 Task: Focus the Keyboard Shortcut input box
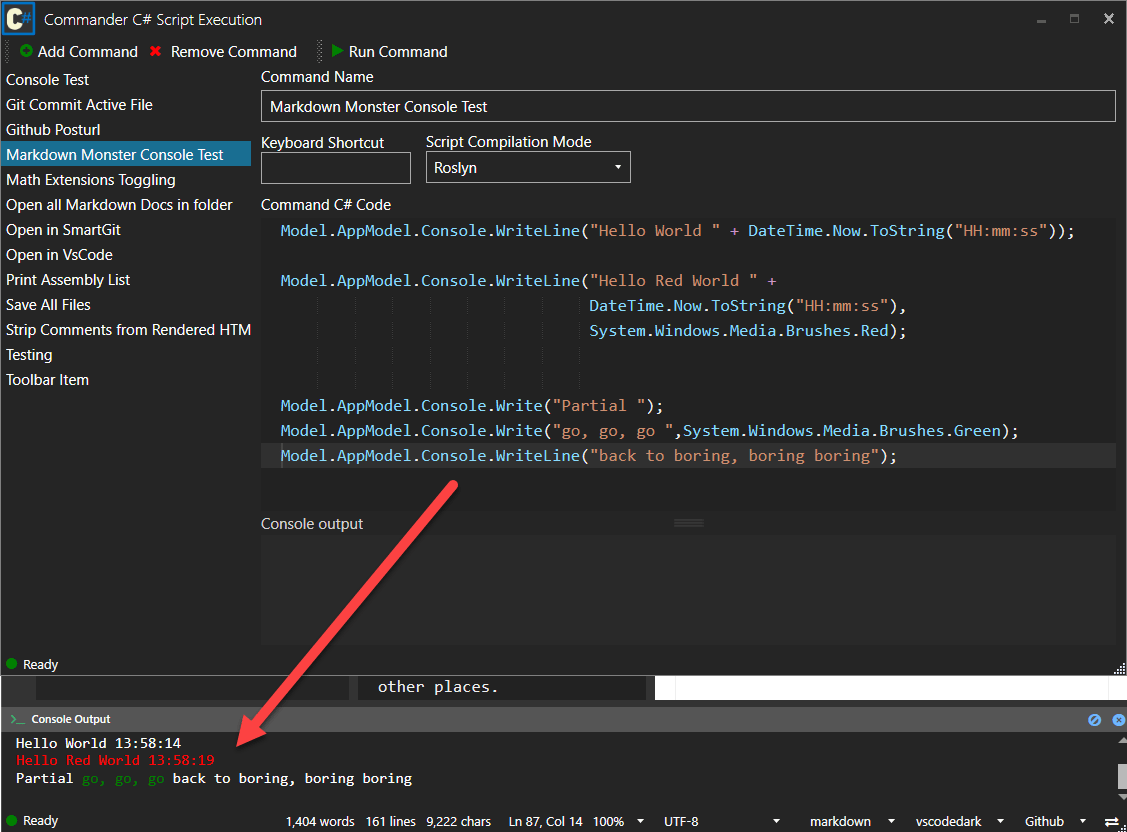tap(336, 167)
